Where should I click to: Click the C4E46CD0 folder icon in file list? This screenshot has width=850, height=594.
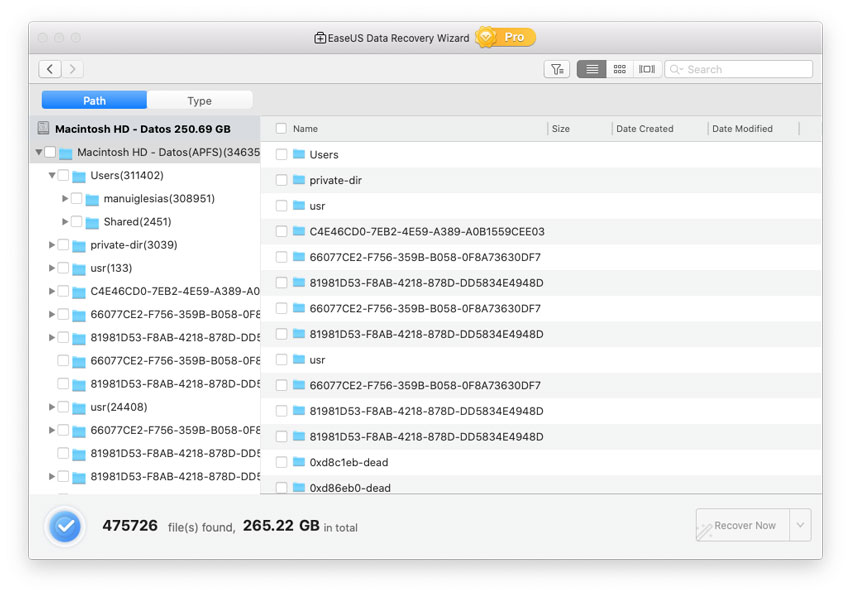pyautogui.click(x=299, y=231)
